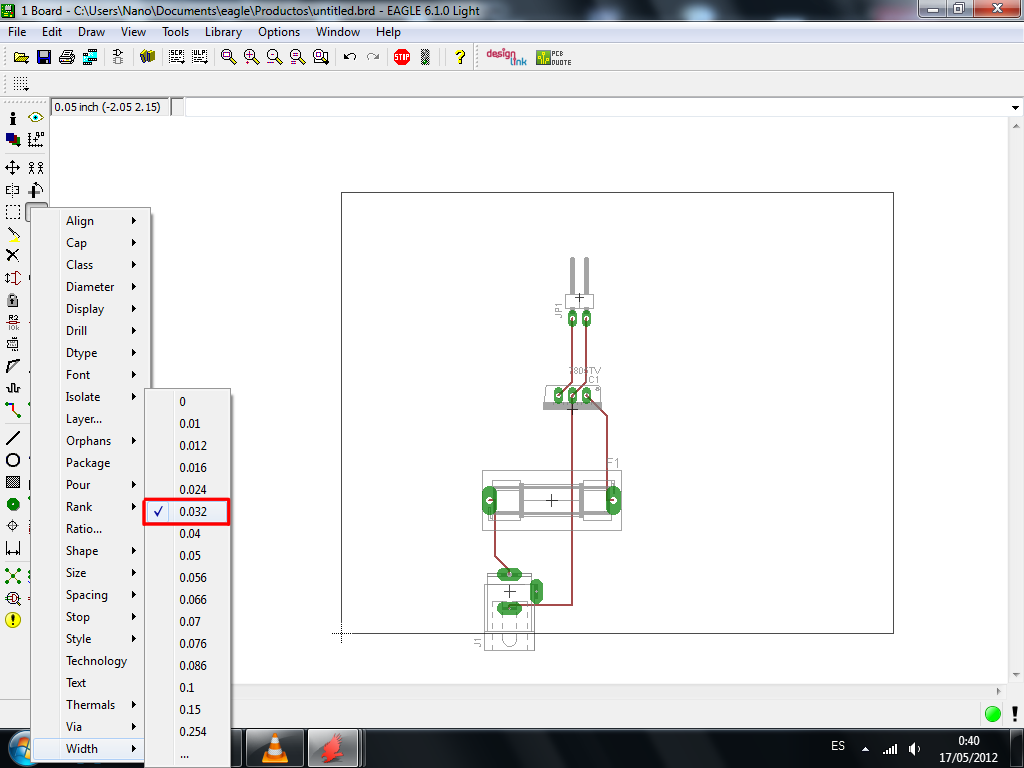The image size is (1024, 768).
Task: Select the Move tool with four arrows
Action: tap(12, 168)
